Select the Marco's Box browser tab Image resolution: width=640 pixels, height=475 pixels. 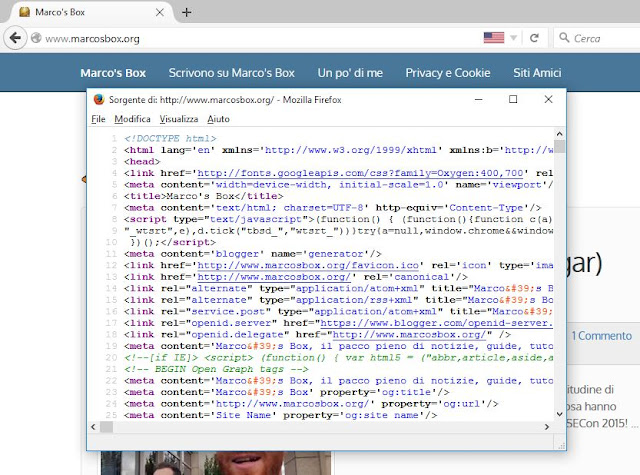91,12
